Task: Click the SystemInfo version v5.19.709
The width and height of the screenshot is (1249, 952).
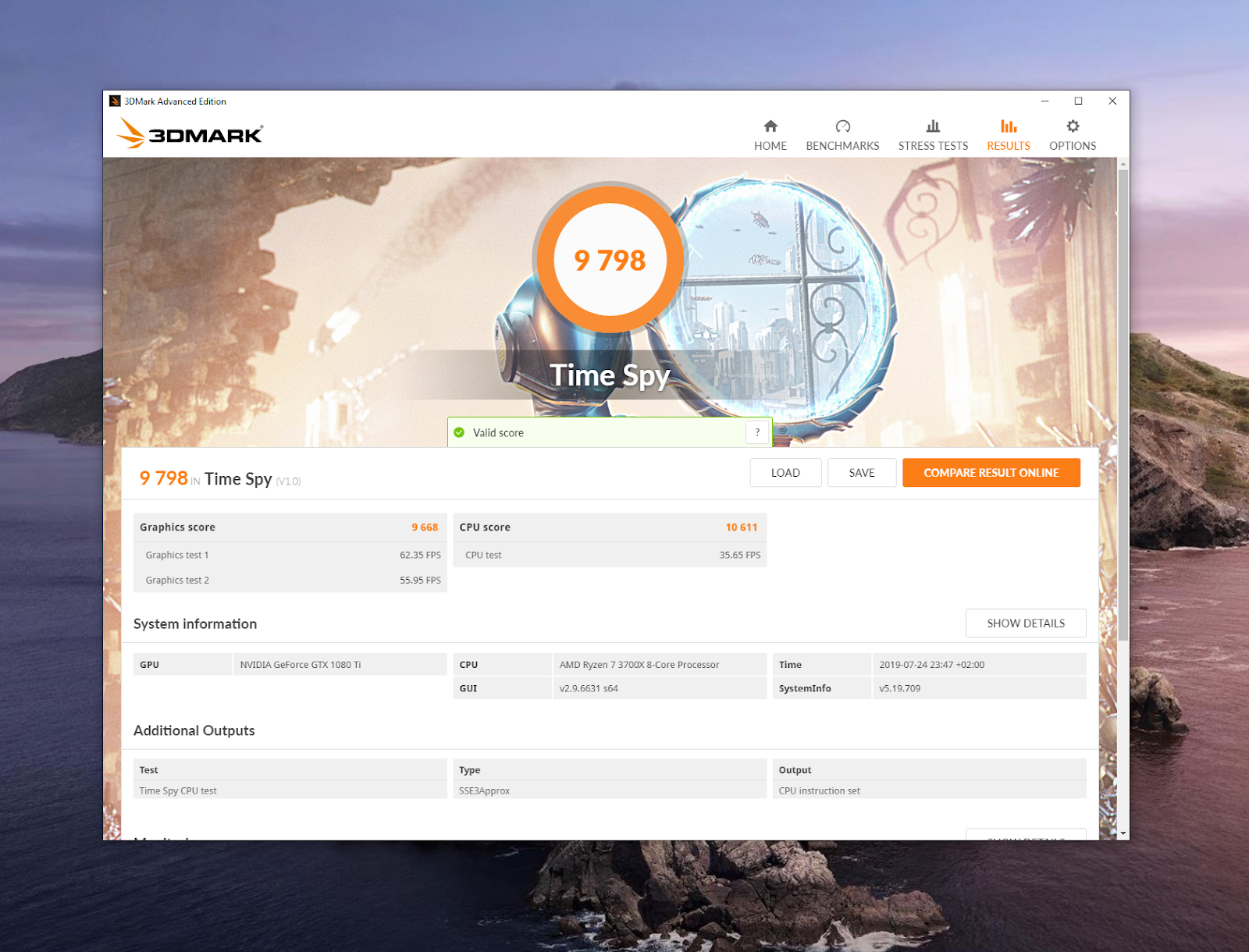Action: click(899, 689)
